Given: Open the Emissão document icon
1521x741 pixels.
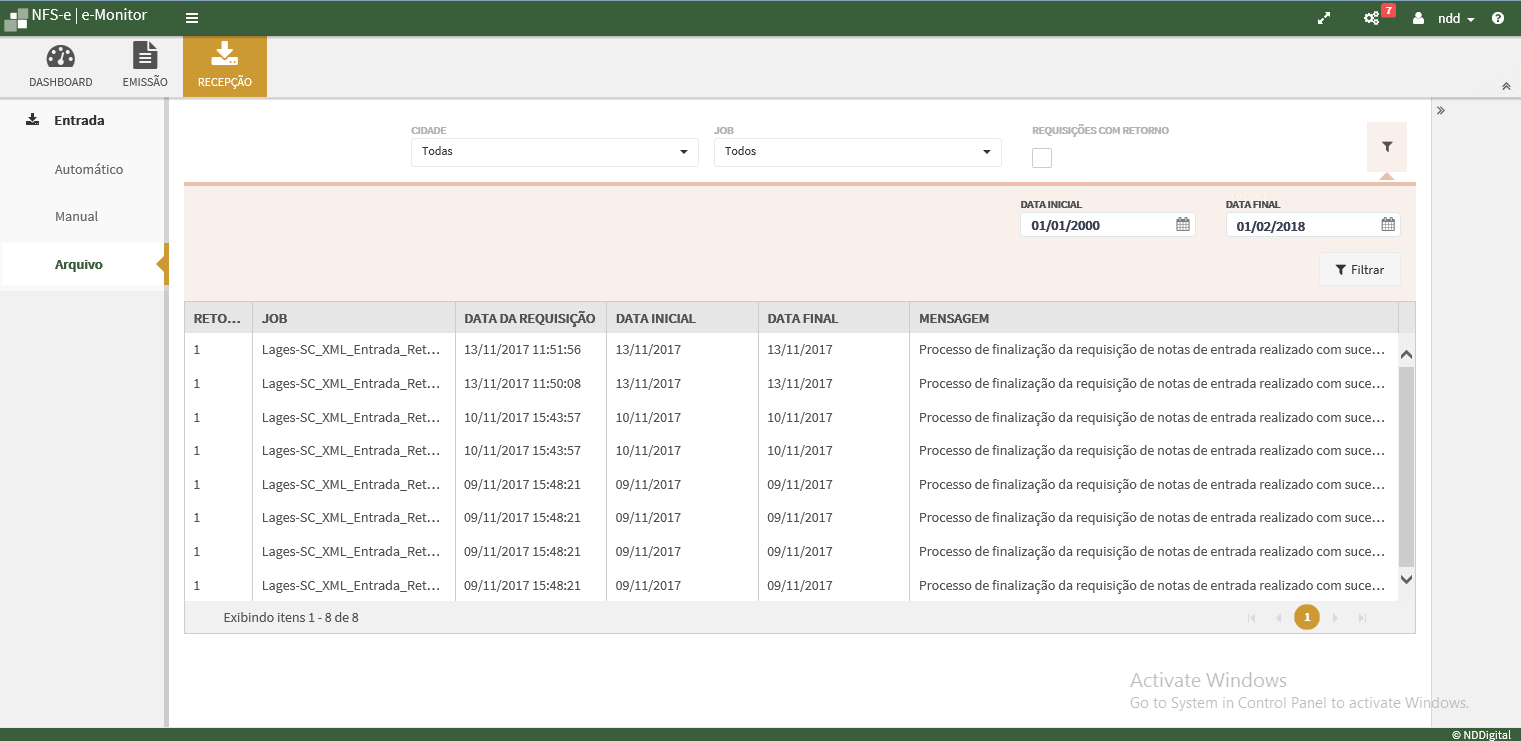Looking at the screenshot, I should coord(145,57).
